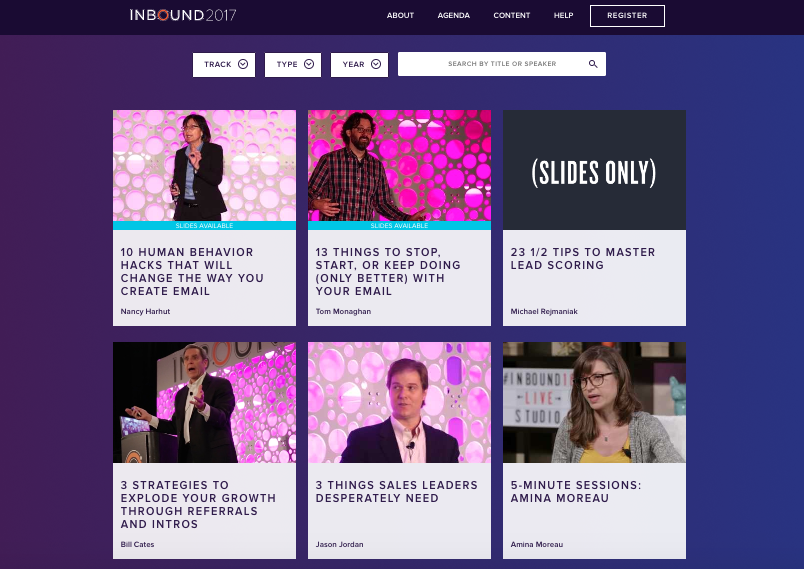Screen dimensions: 804x569
Task: Click the INBOUND 2017 logo
Action: pyautogui.click(x=183, y=15)
